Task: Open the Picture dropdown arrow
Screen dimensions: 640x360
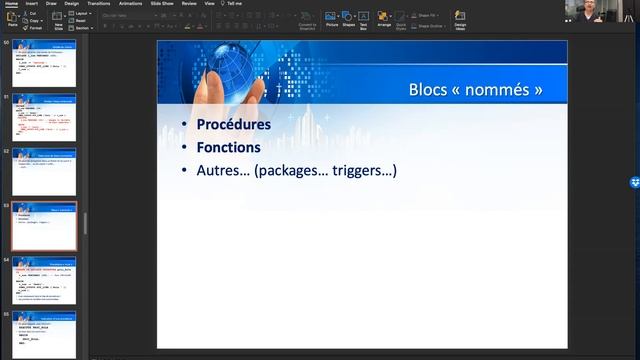Action: point(338,16)
